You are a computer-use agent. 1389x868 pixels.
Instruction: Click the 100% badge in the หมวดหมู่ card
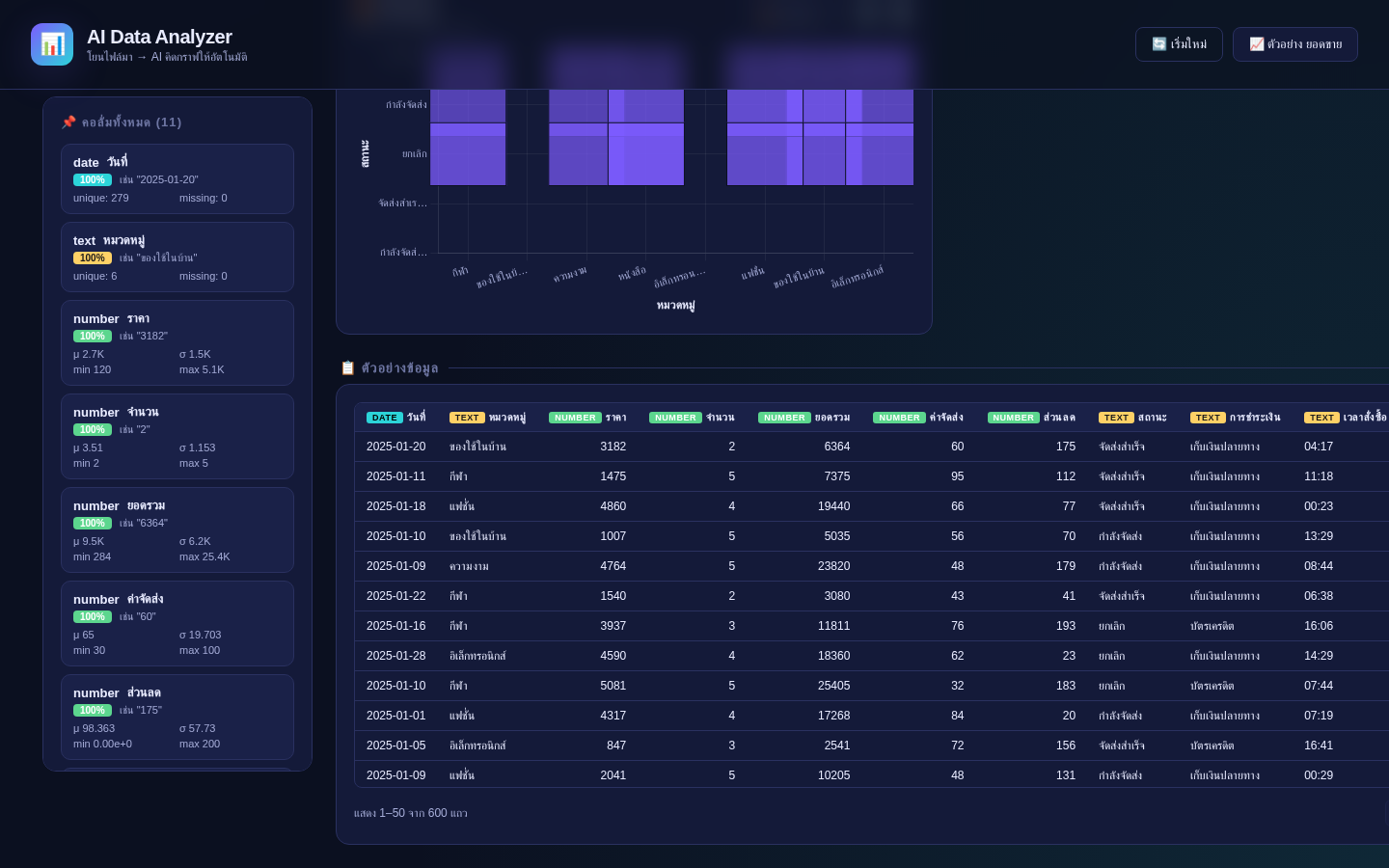93,258
